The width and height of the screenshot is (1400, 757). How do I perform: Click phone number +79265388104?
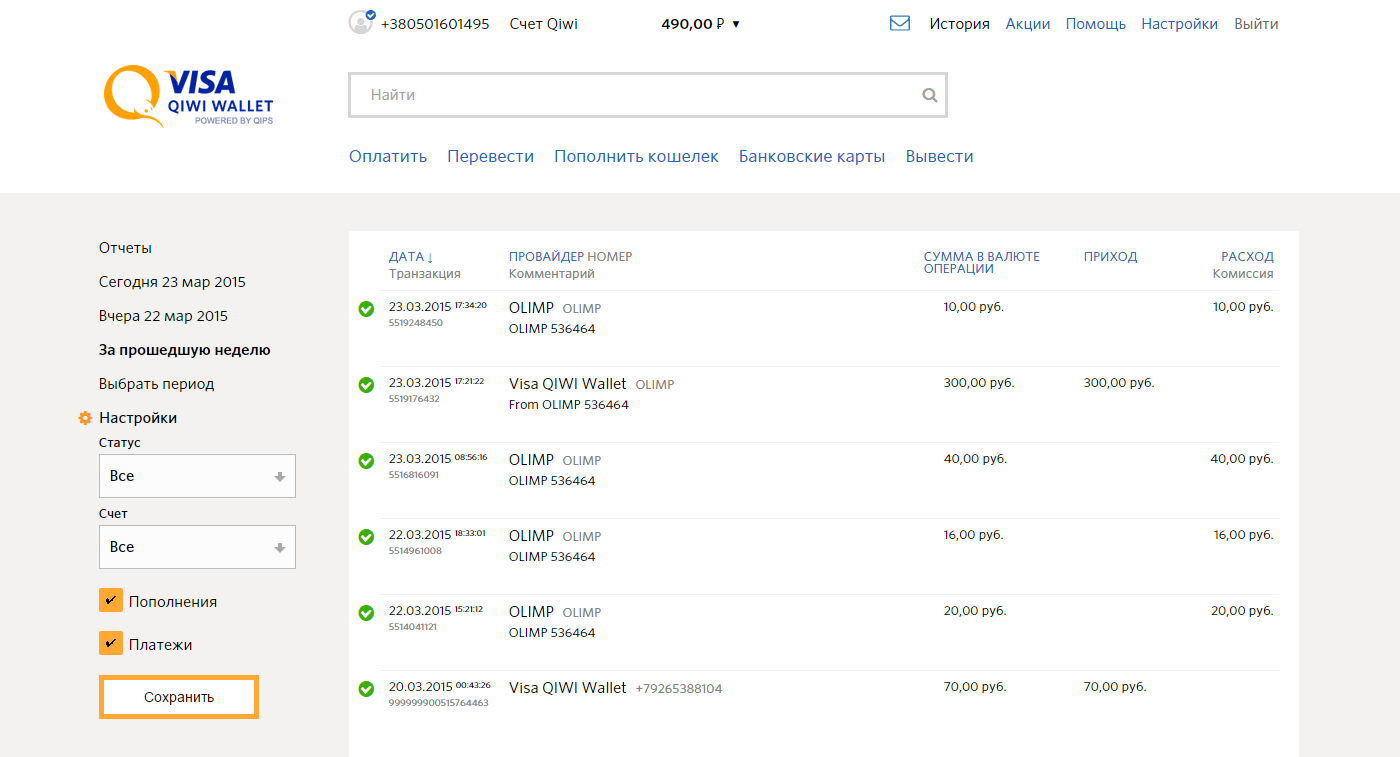point(679,689)
